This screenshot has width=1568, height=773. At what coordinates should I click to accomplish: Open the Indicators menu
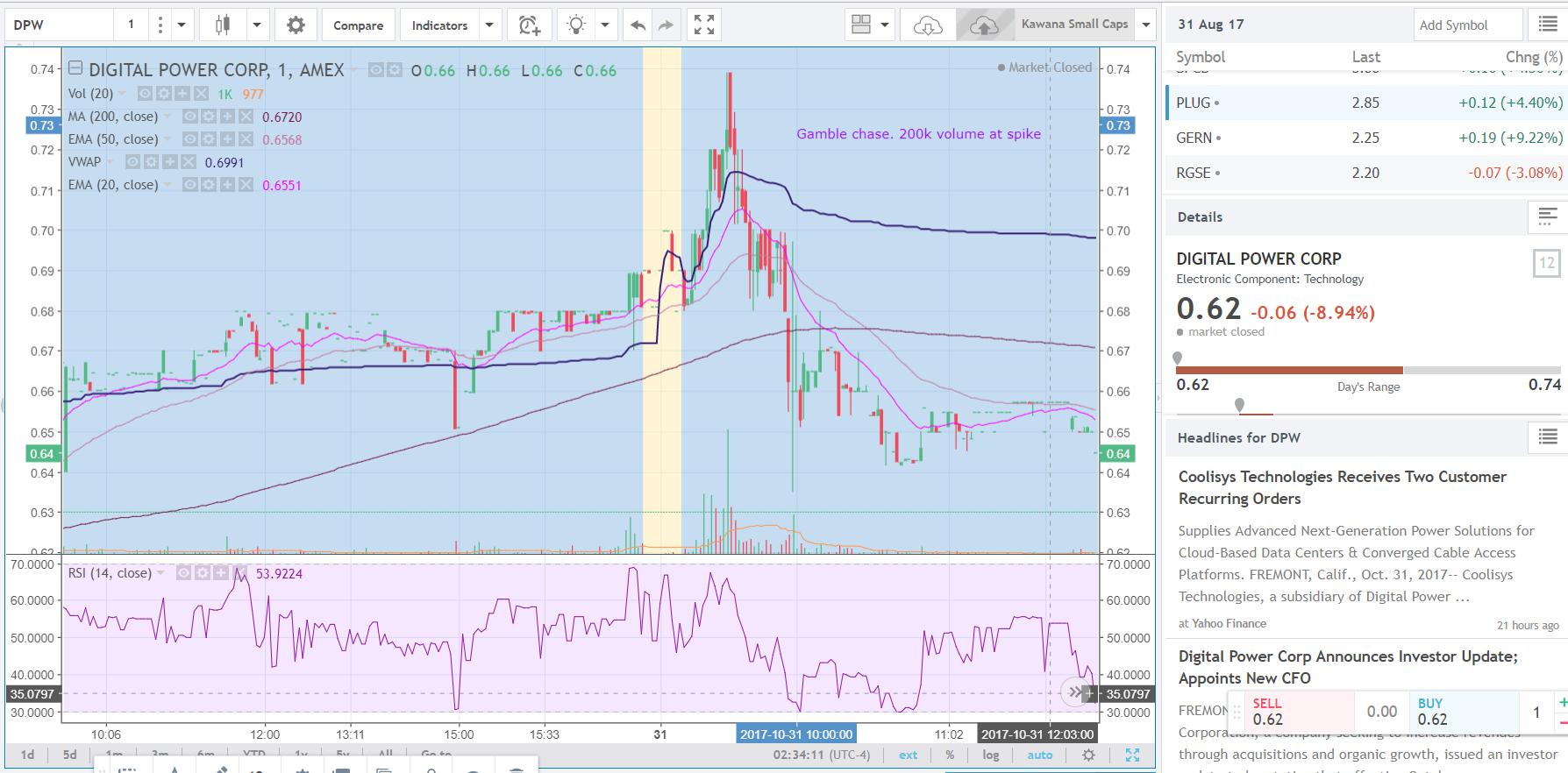[x=439, y=25]
